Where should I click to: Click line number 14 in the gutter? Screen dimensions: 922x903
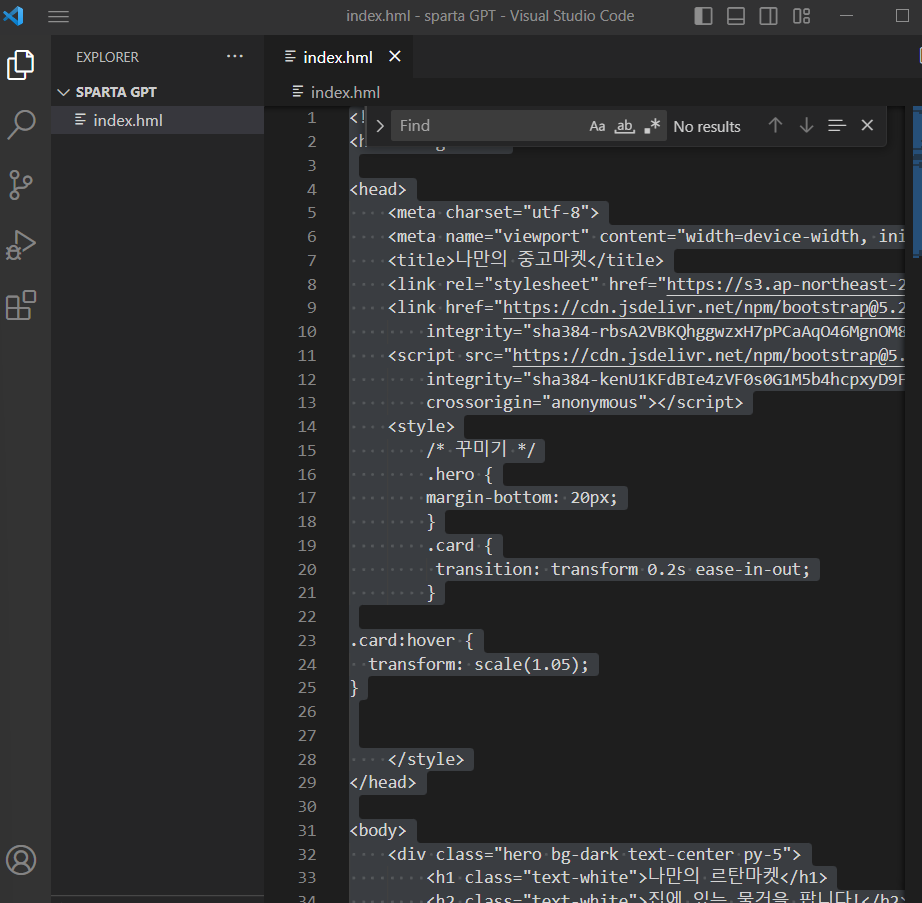[307, 427]
